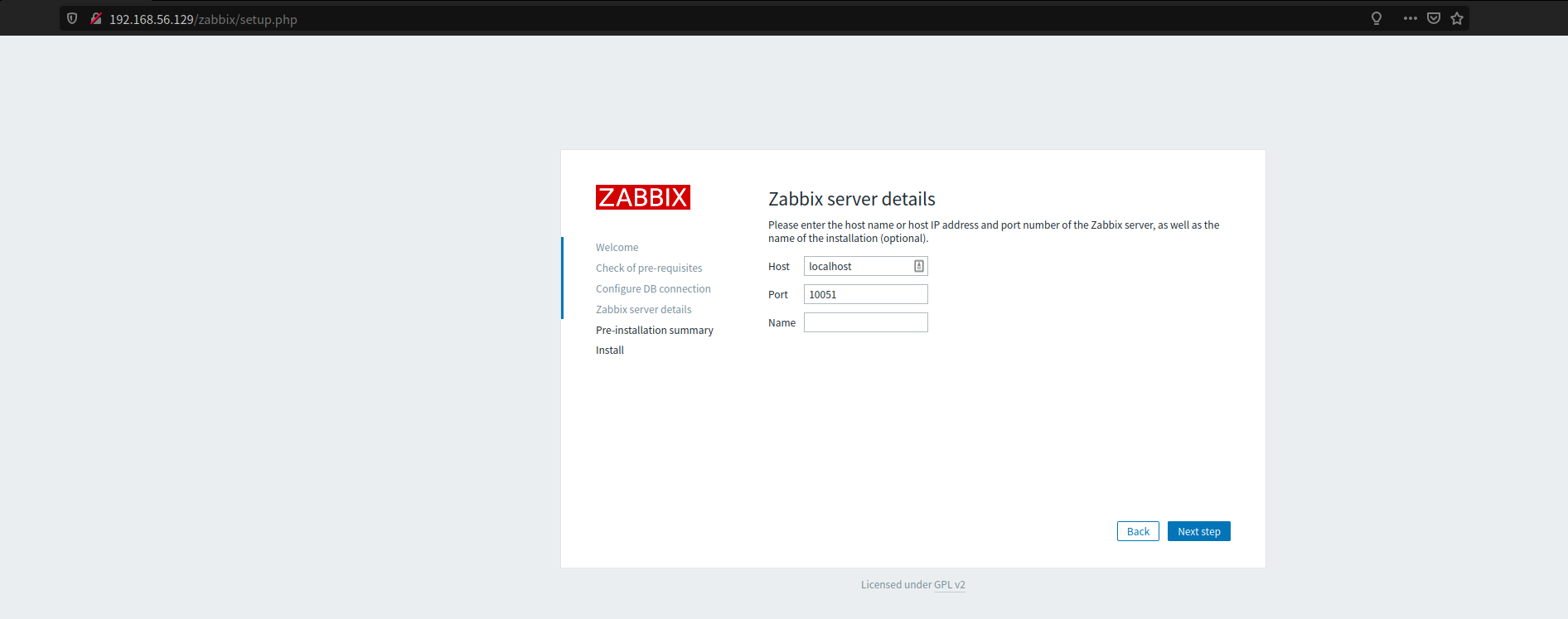
Task: Go back with the Back button
Action: click(1138, 531)
